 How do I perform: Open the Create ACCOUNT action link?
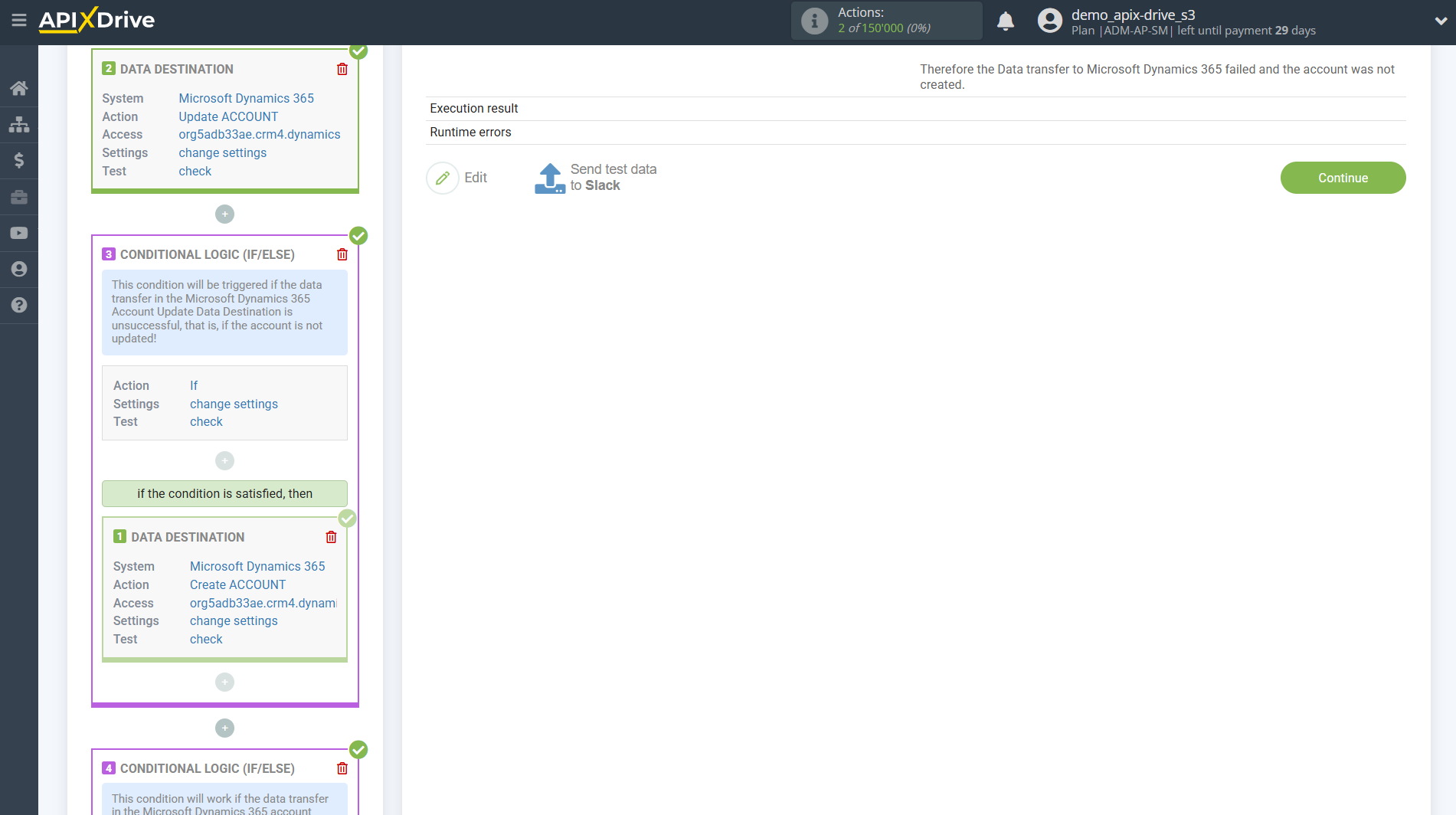[237, 584]
